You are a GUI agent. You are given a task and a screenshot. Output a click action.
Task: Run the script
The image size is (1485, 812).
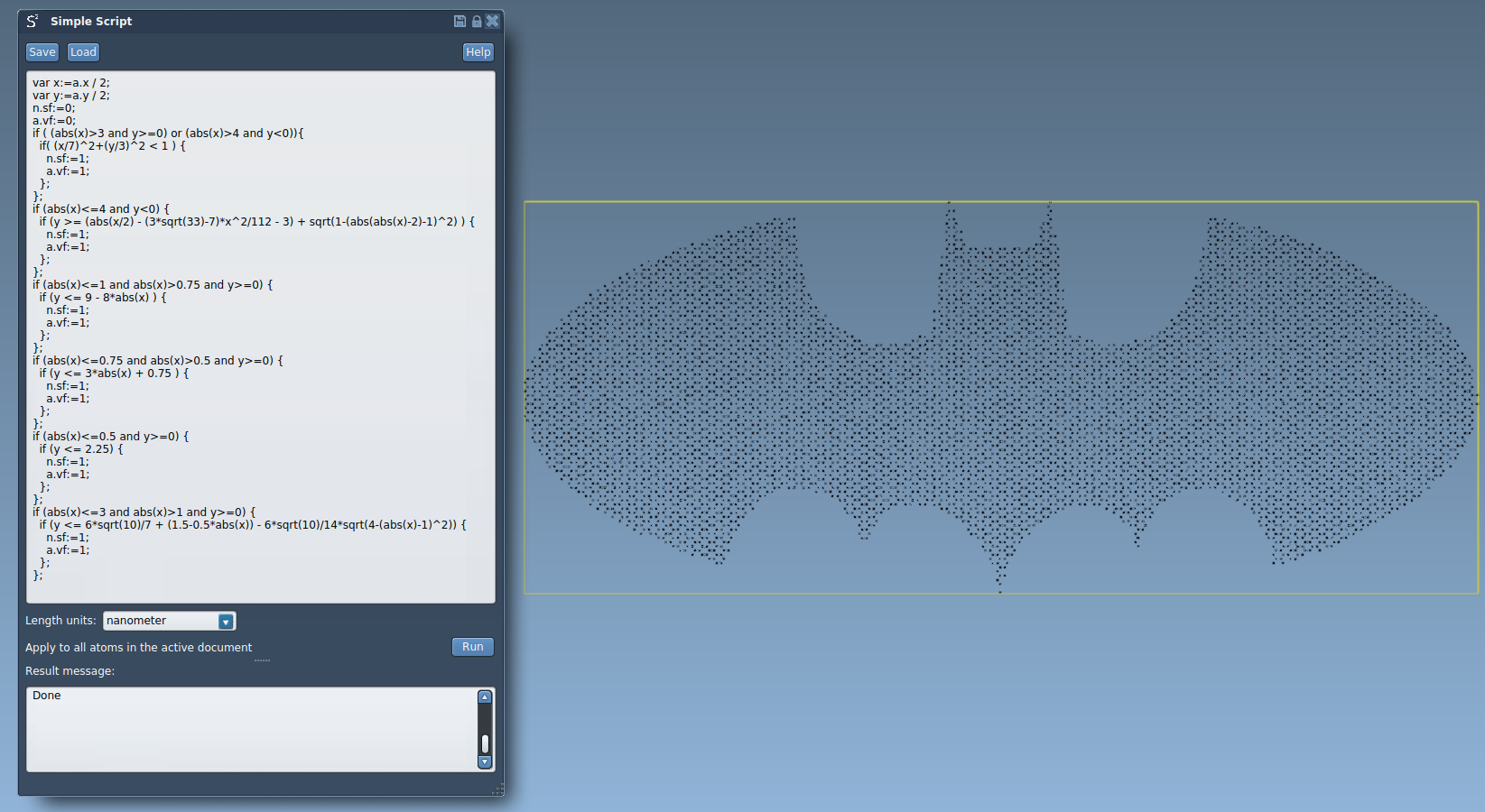coord(472,647)
